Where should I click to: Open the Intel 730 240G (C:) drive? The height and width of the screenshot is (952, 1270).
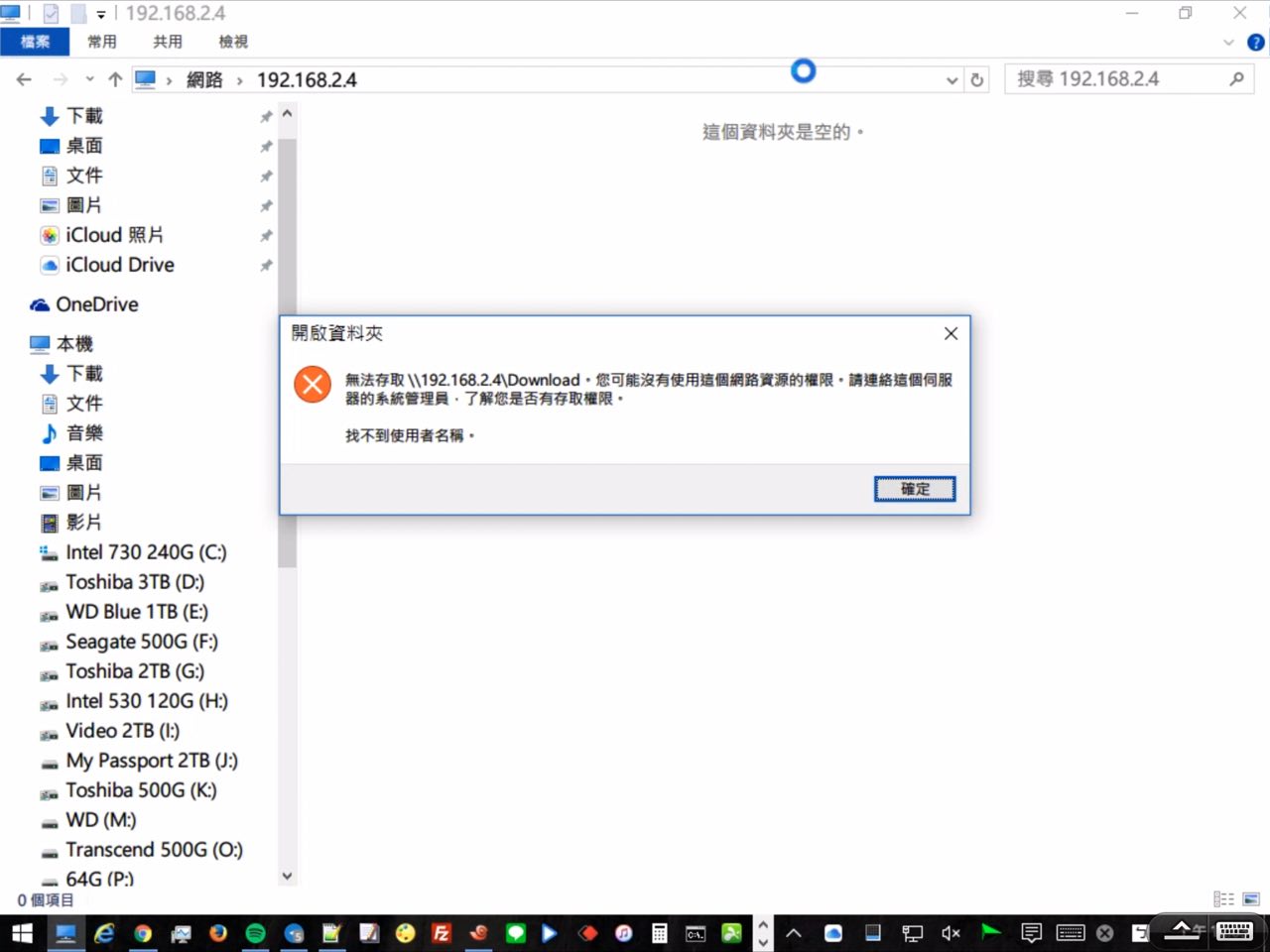[x=146, y=552]
